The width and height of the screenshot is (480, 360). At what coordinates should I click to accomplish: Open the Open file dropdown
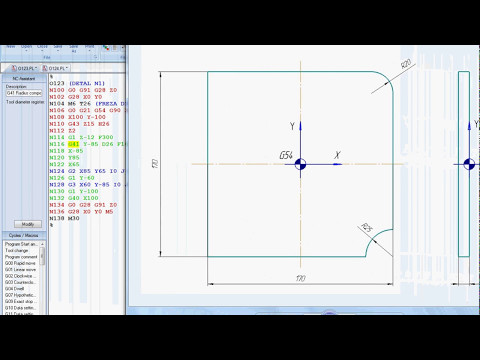(x=27, y=49)
